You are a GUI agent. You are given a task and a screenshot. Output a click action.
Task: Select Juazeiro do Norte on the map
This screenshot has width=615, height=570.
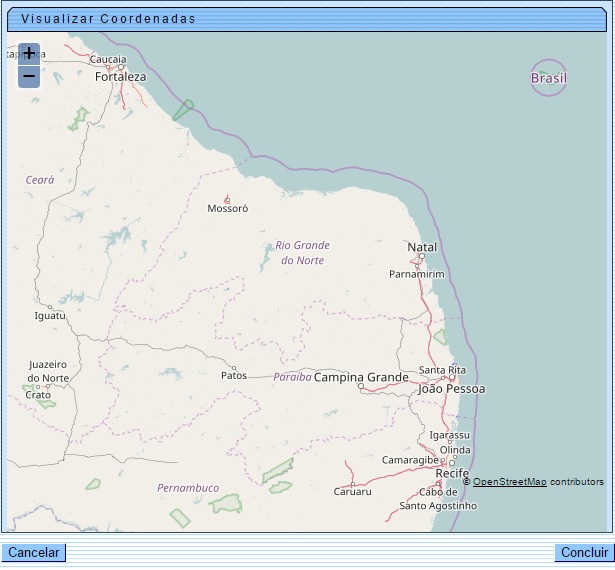48,371
